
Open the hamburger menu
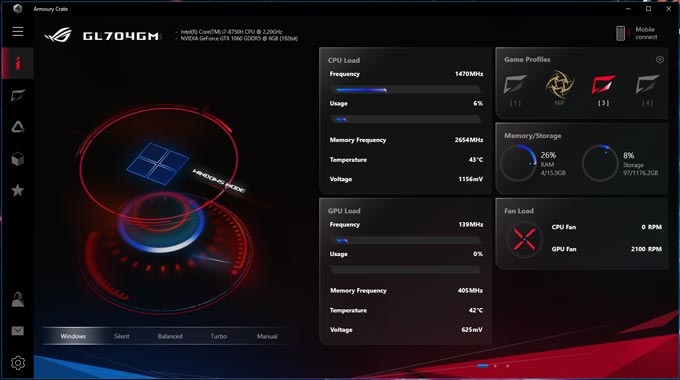[x=18, y=32]
